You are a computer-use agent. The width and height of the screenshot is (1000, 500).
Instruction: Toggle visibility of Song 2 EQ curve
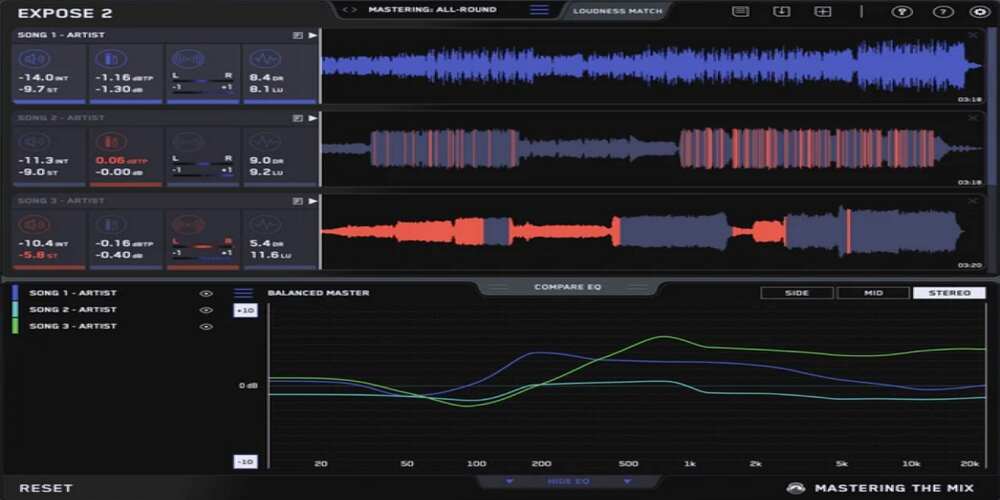point(205,310)
